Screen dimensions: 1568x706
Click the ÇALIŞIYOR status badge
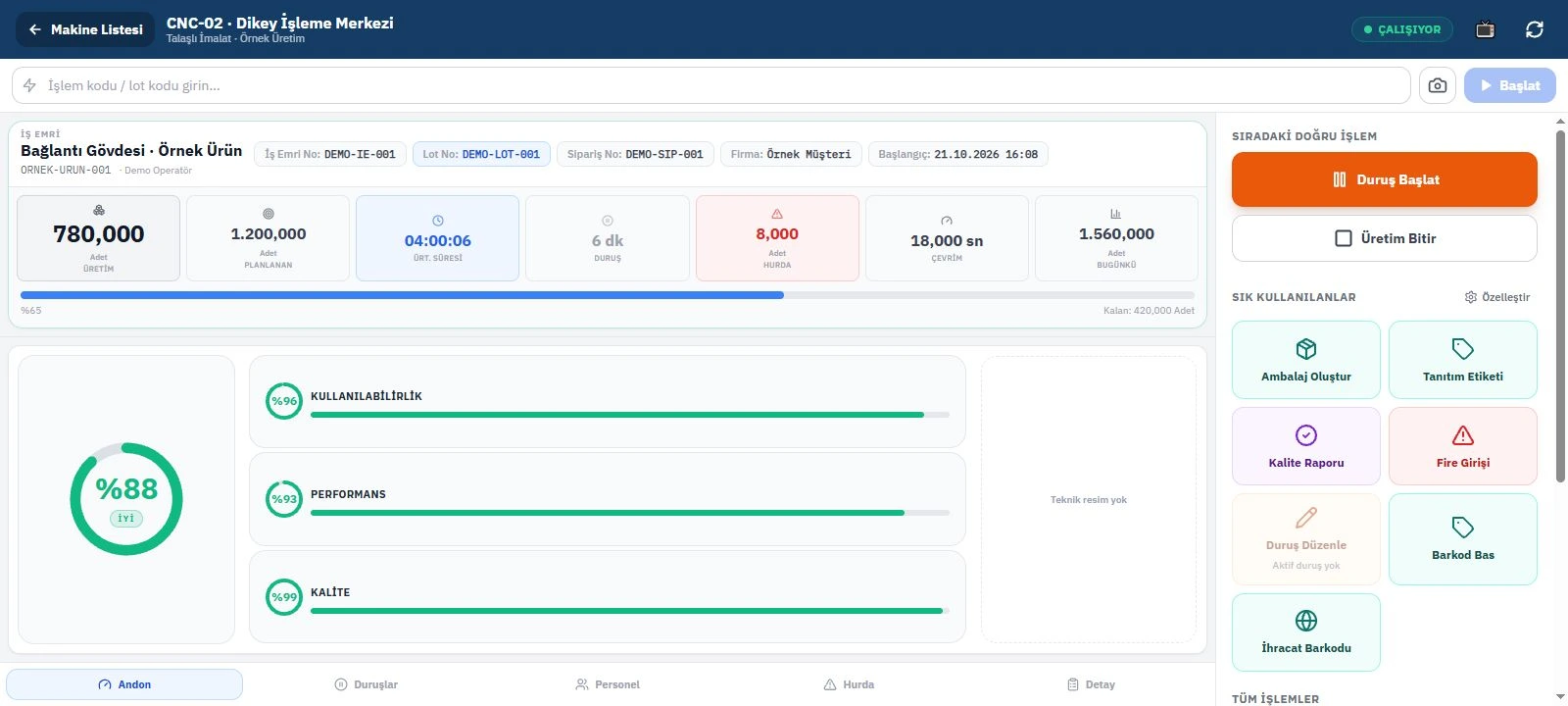coord(1402,29)
